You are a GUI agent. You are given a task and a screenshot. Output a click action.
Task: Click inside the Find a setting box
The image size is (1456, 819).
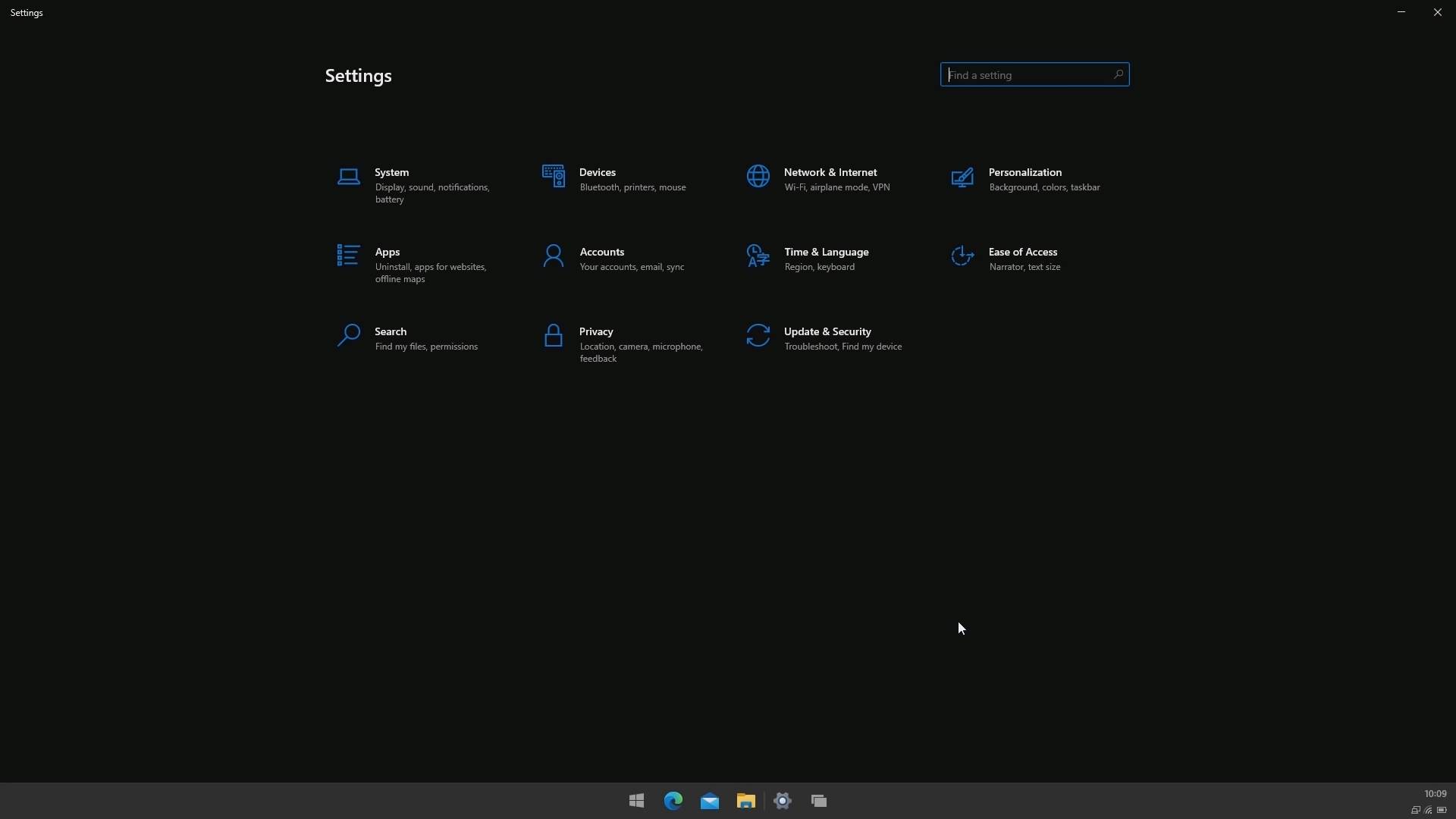[1034, 74]
